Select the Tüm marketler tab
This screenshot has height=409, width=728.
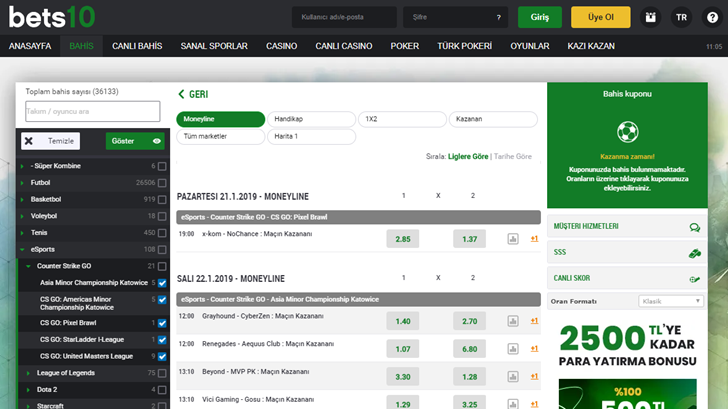[221, 136]
